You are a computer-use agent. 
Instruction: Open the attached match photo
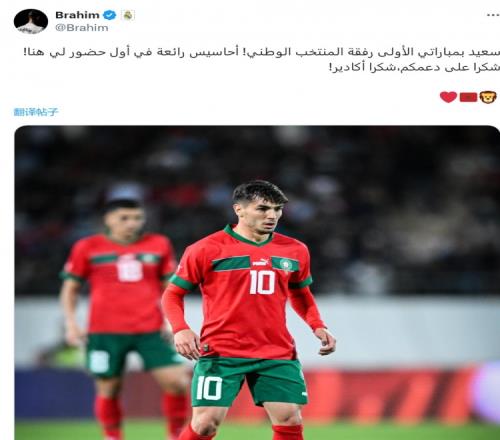257,283
